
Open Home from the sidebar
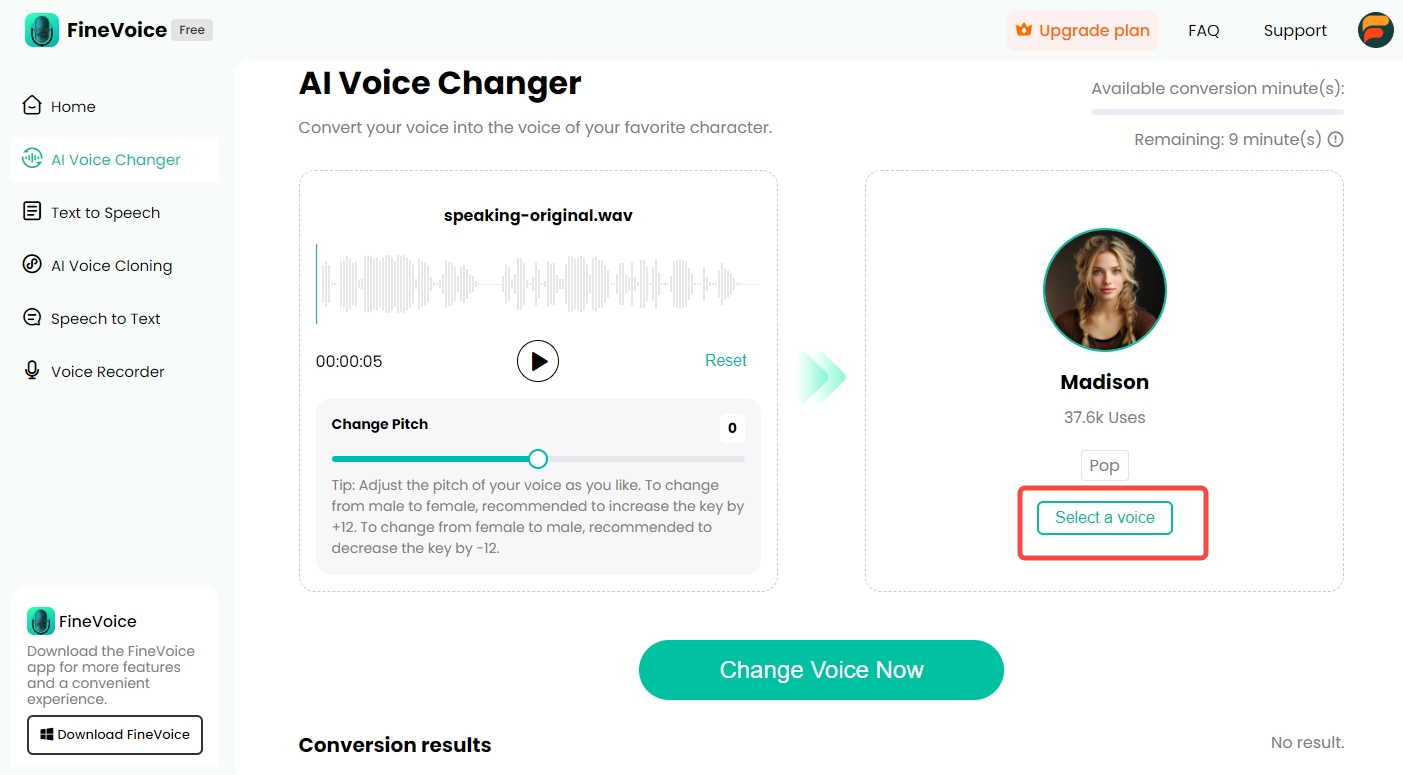tap(73, 107)
